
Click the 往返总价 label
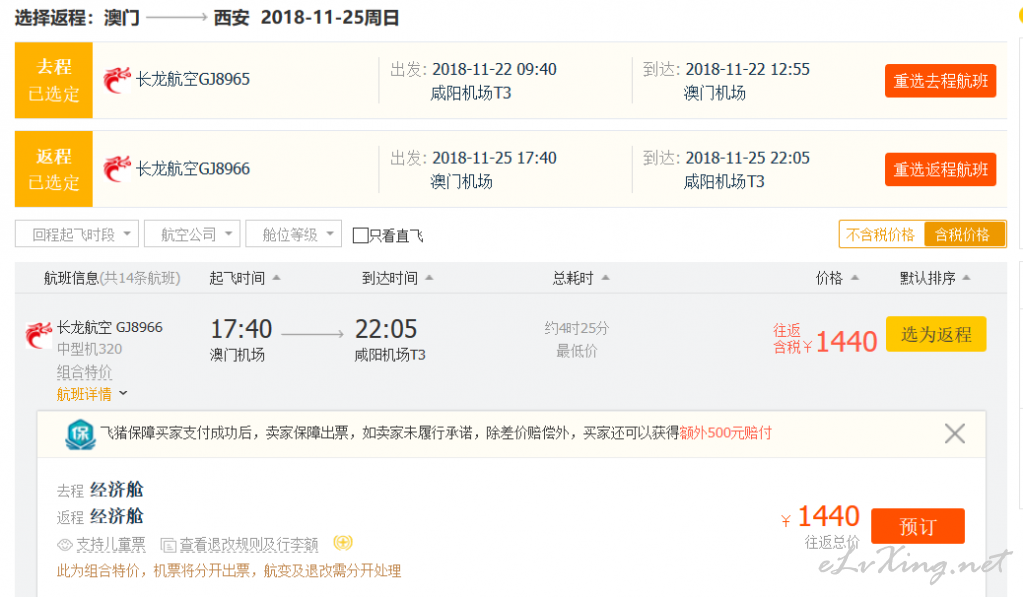point(832,542)
